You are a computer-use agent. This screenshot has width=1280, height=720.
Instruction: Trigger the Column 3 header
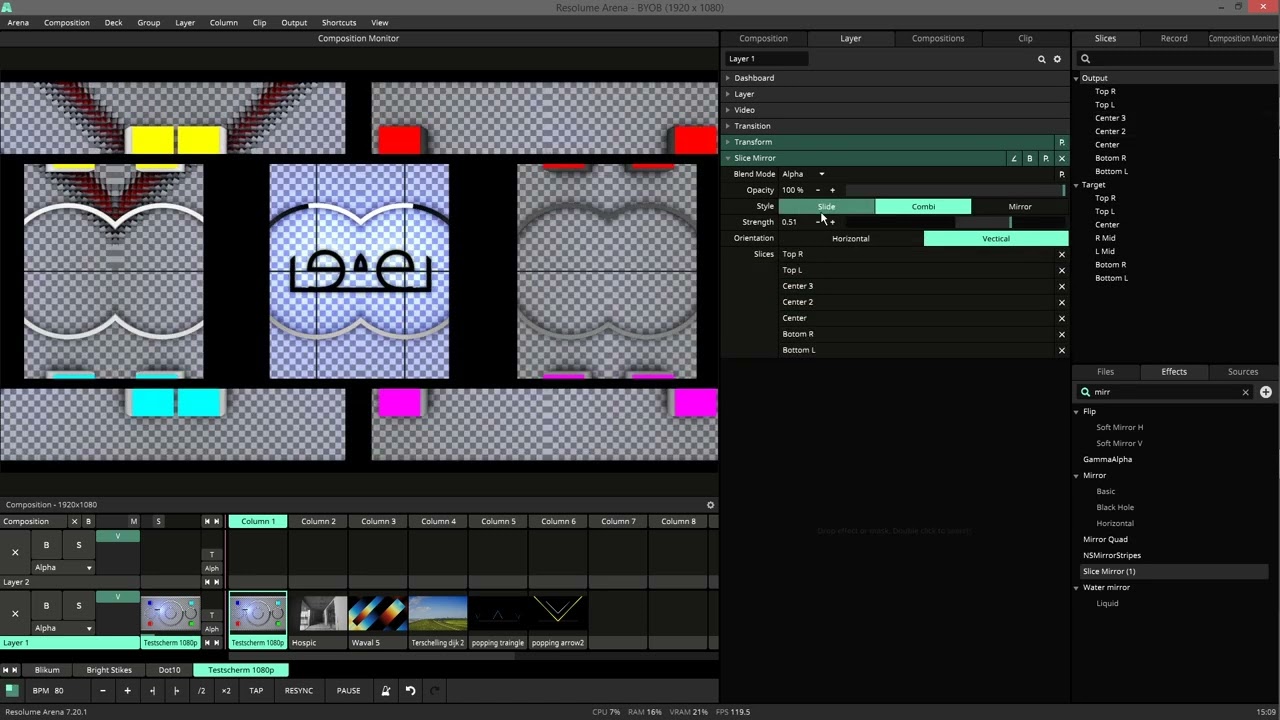378,521
